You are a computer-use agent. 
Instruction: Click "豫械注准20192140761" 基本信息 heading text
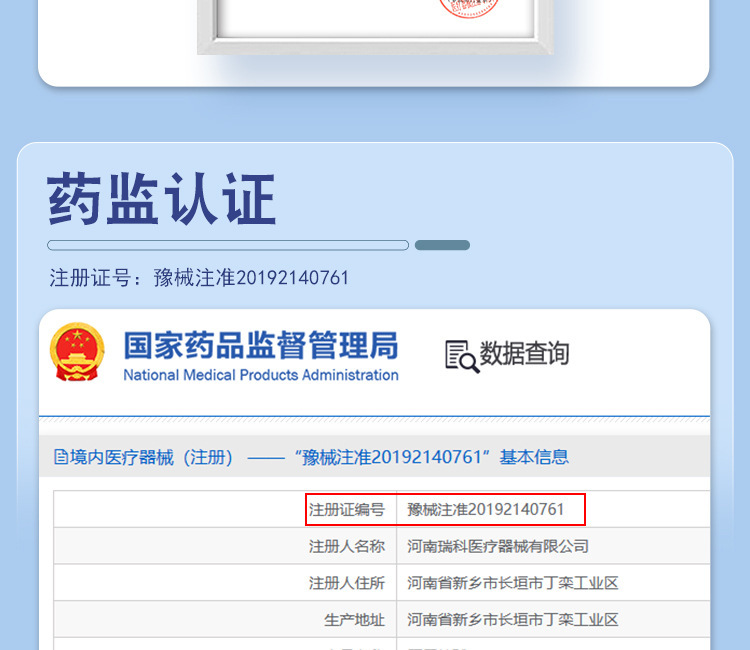[x=431, y=457]
